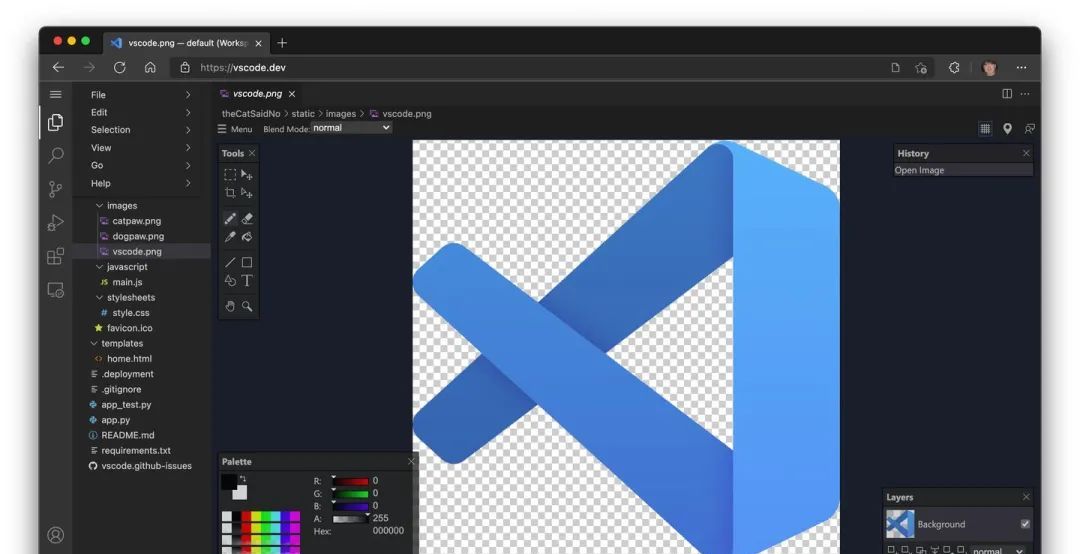Click theCatSaidNo in the breadcrumb
Image resolution: width=1080 pixels, height=554 pixels.
[x=251, y=114]
